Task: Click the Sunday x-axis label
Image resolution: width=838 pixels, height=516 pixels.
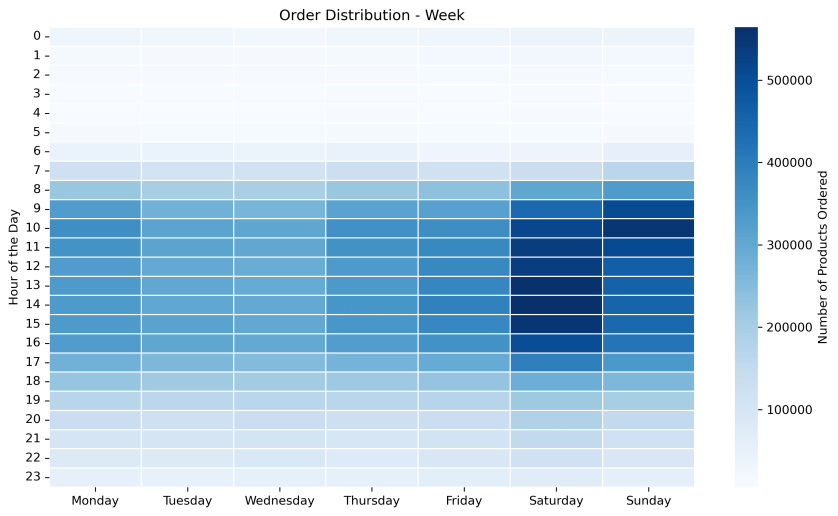Action: coord(648,500)
